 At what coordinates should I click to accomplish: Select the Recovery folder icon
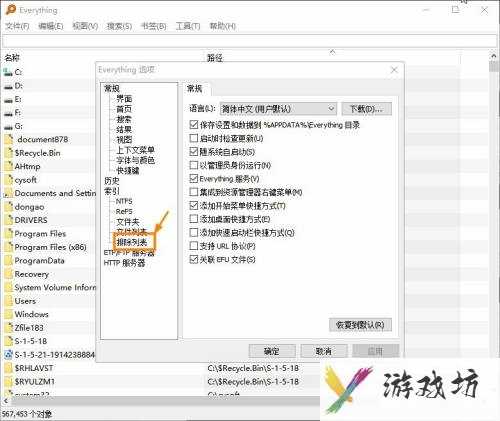[x=9, y=274]
